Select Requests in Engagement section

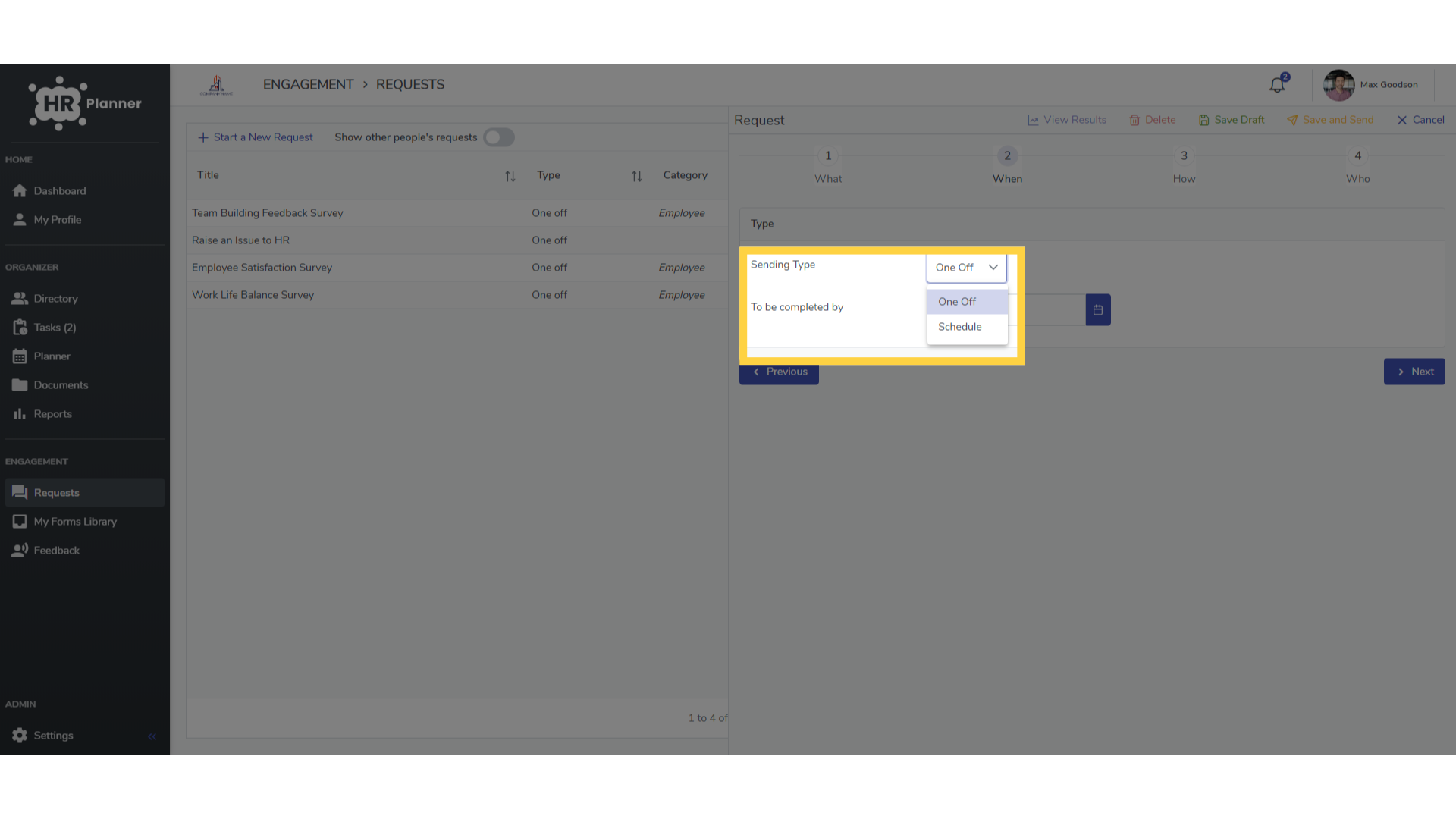(x=84, y=493)
